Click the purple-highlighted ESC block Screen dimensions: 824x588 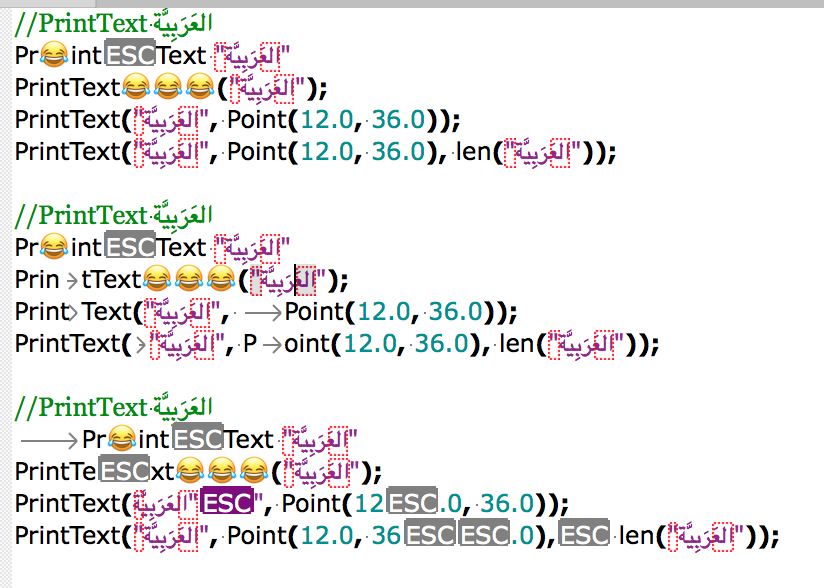[x=227, y=503]
